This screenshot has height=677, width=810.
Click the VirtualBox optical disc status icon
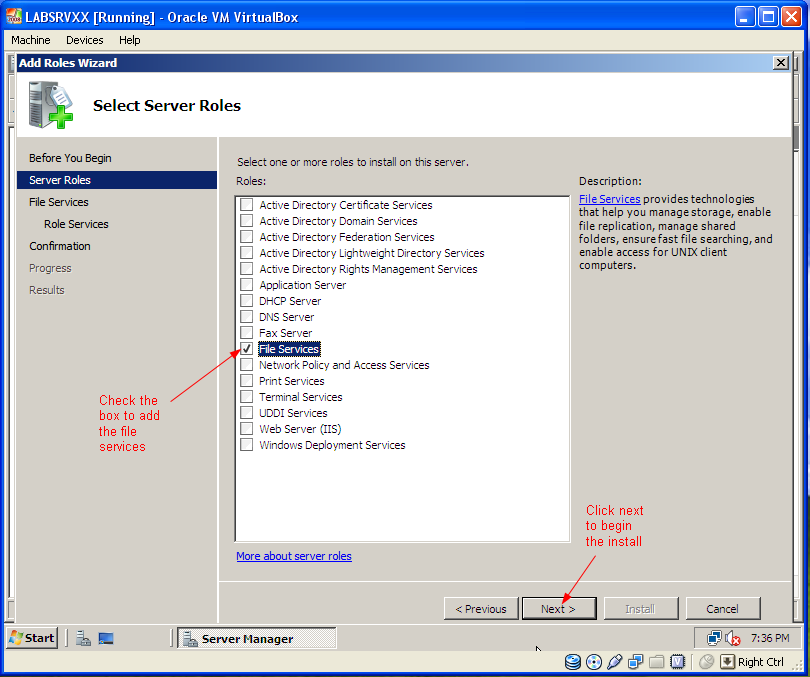tap(594, 662)
